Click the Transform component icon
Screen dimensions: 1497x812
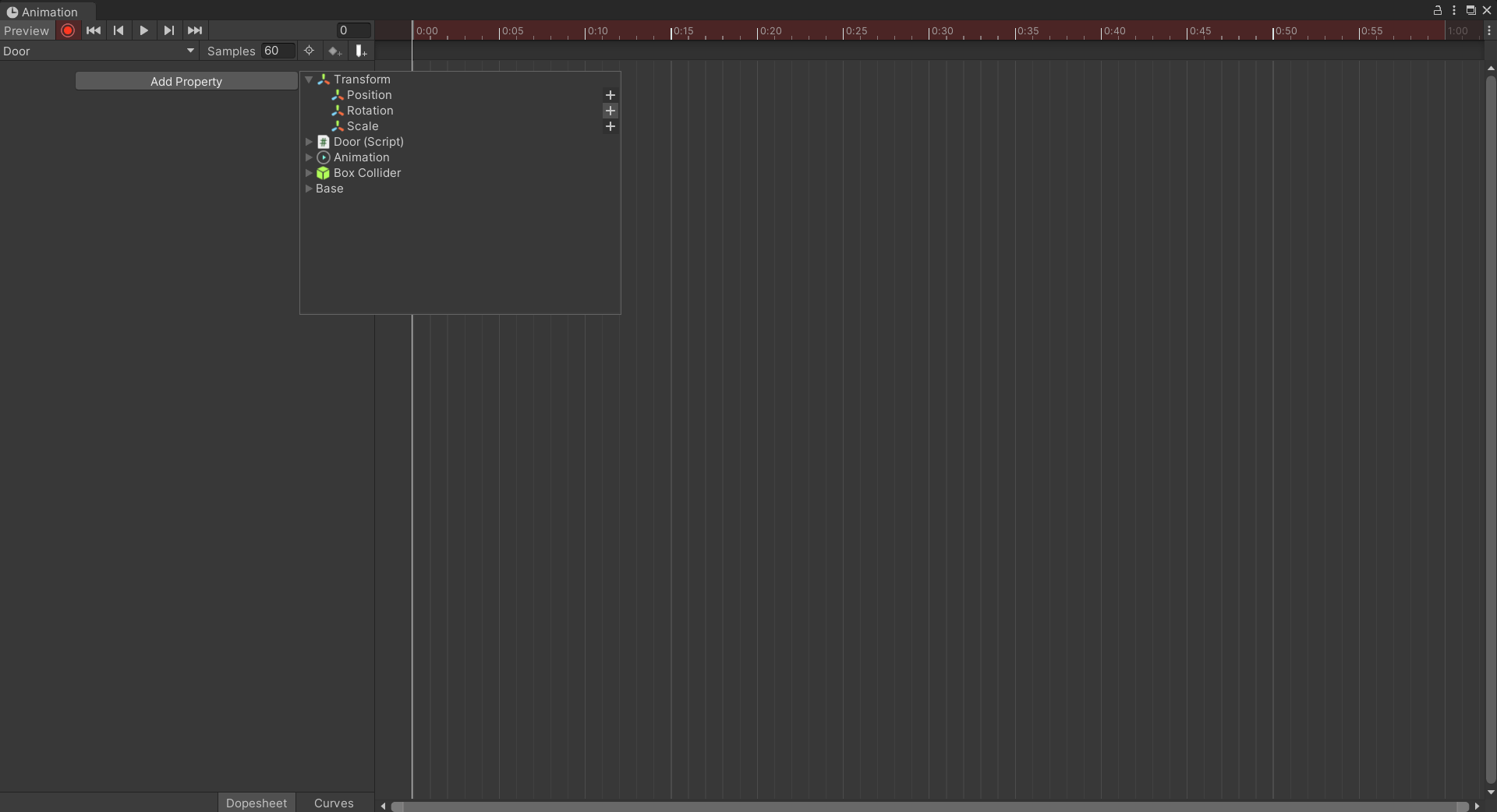pos(322,79)
